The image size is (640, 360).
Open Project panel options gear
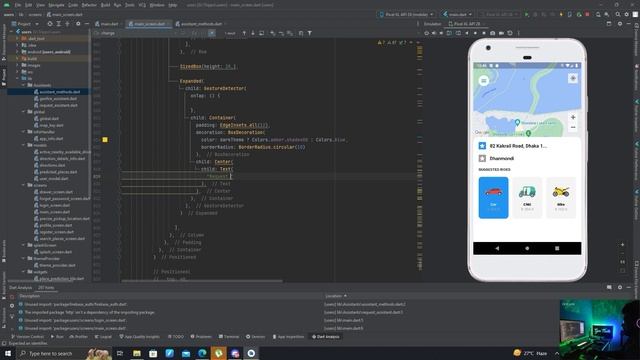click(x=78, y=24)
